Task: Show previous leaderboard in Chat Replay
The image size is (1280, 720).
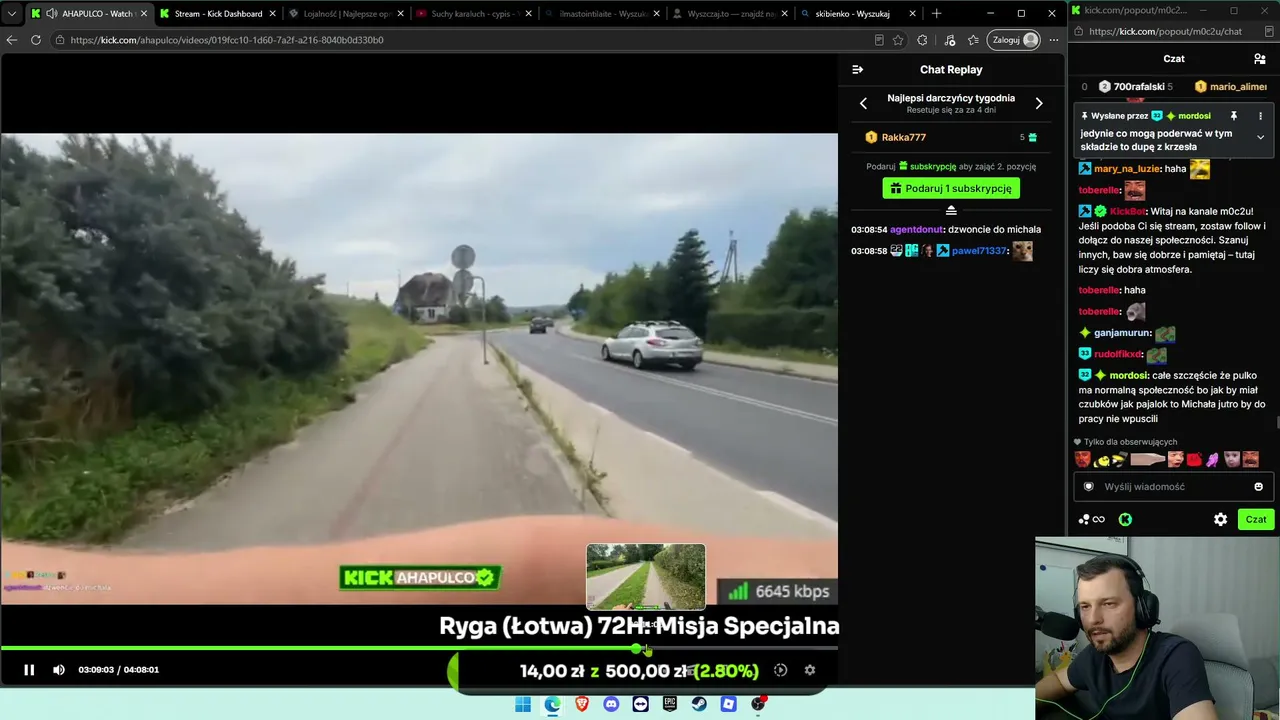Action: tap(864, 103)
